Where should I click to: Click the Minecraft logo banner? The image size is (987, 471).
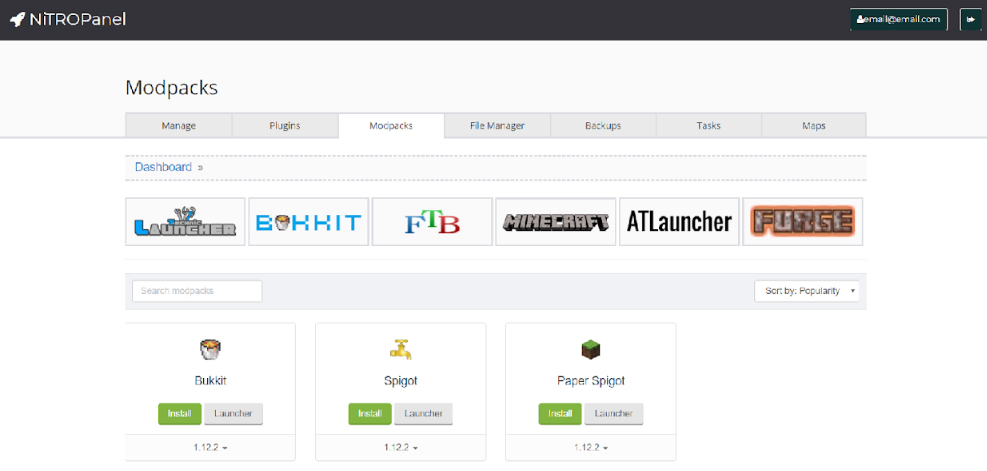[555, 222]
